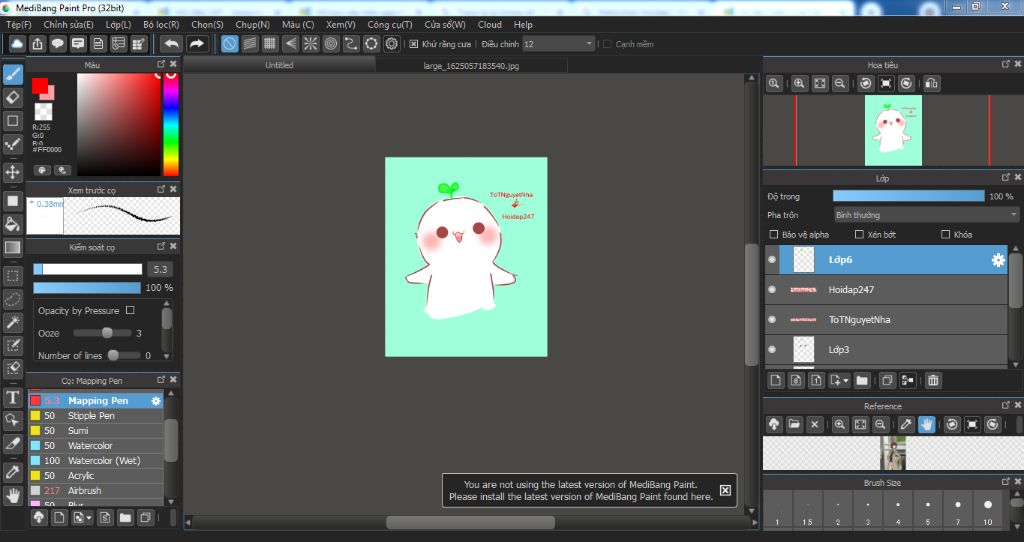This screenshot has width=1024, height=542.
Task: Select the Brush tool
Action: tap(12, 74)
